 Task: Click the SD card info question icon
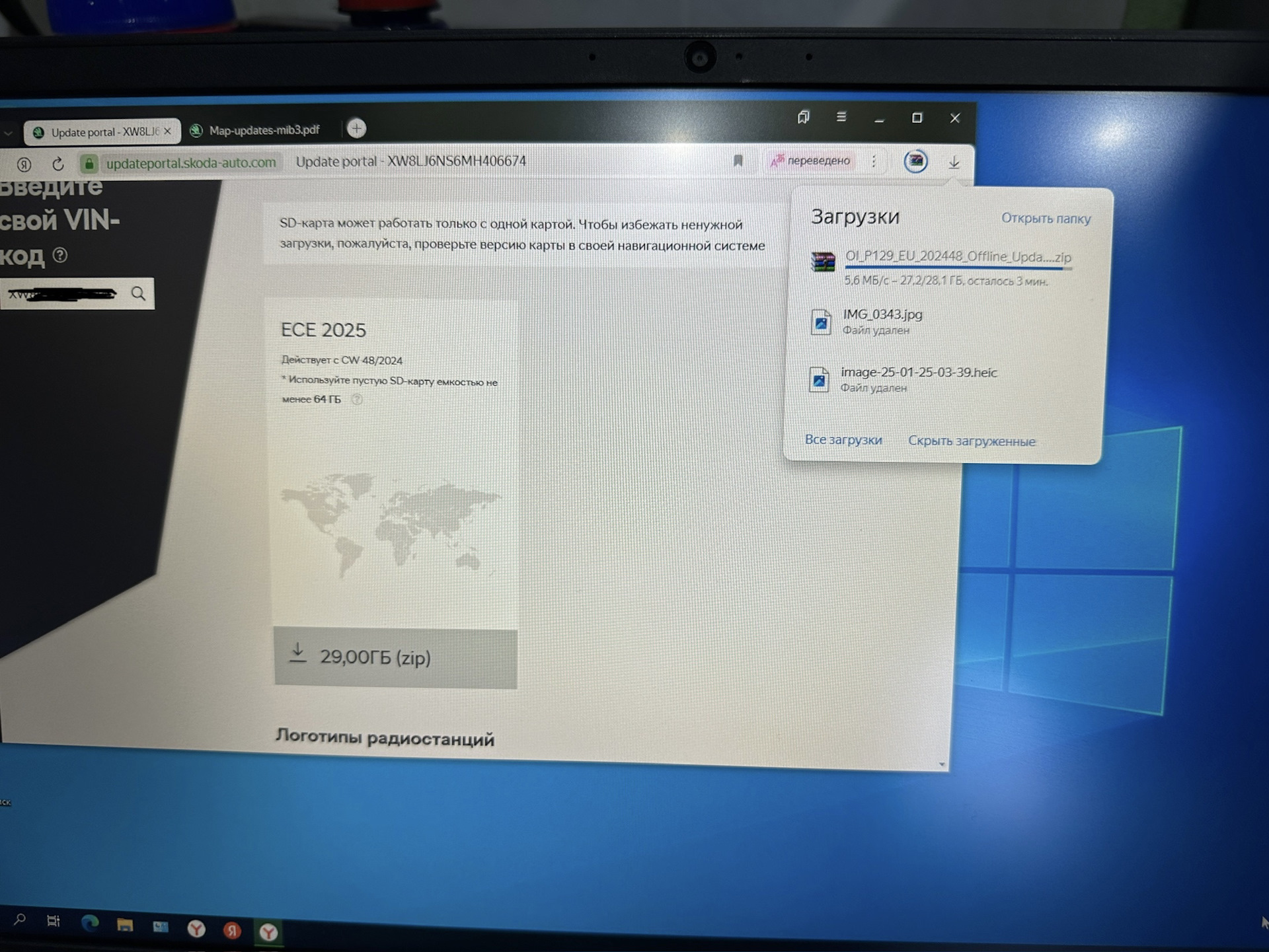click(x=357, y=399)
